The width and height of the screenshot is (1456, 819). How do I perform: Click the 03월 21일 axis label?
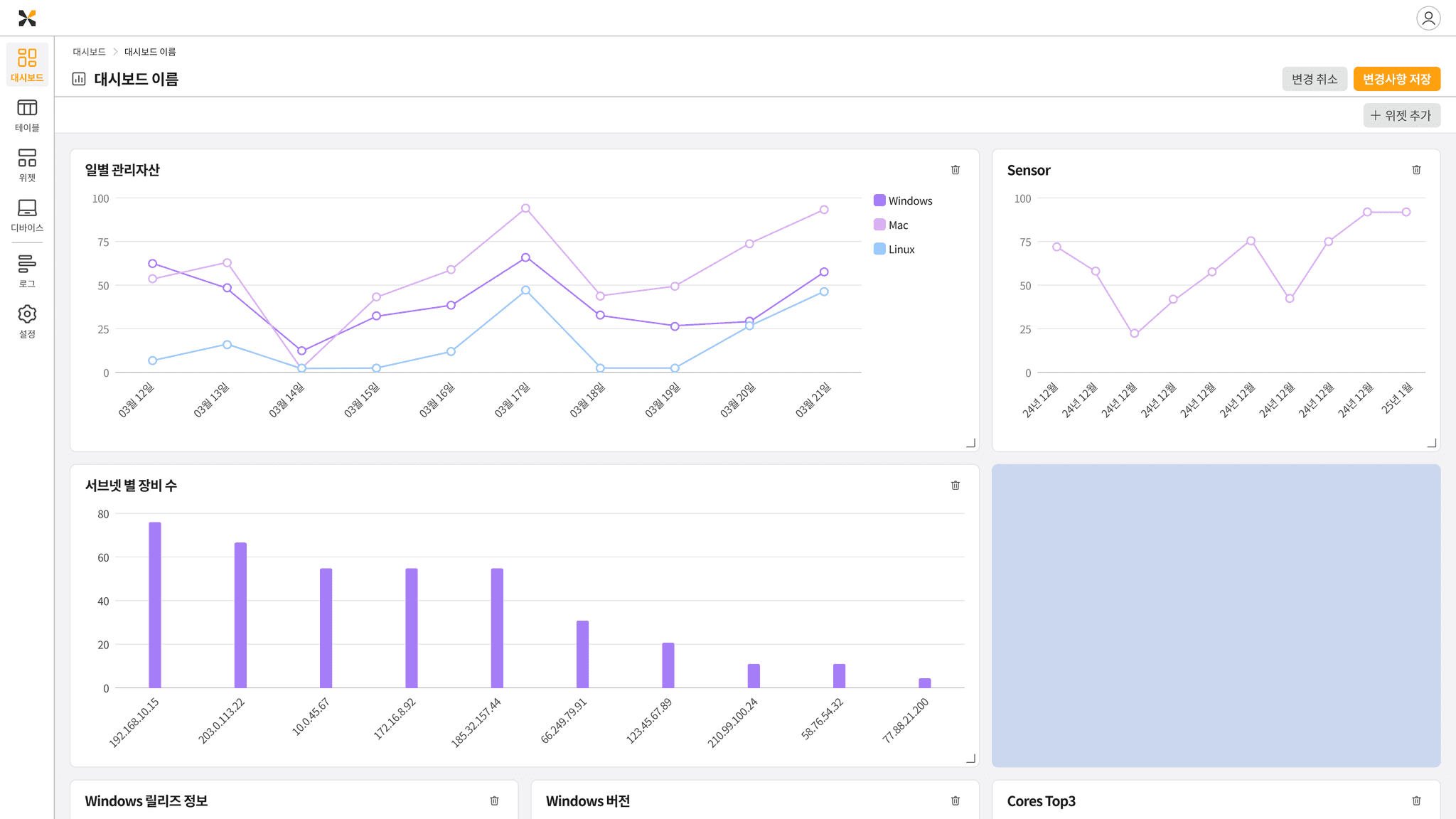point(813,400)
